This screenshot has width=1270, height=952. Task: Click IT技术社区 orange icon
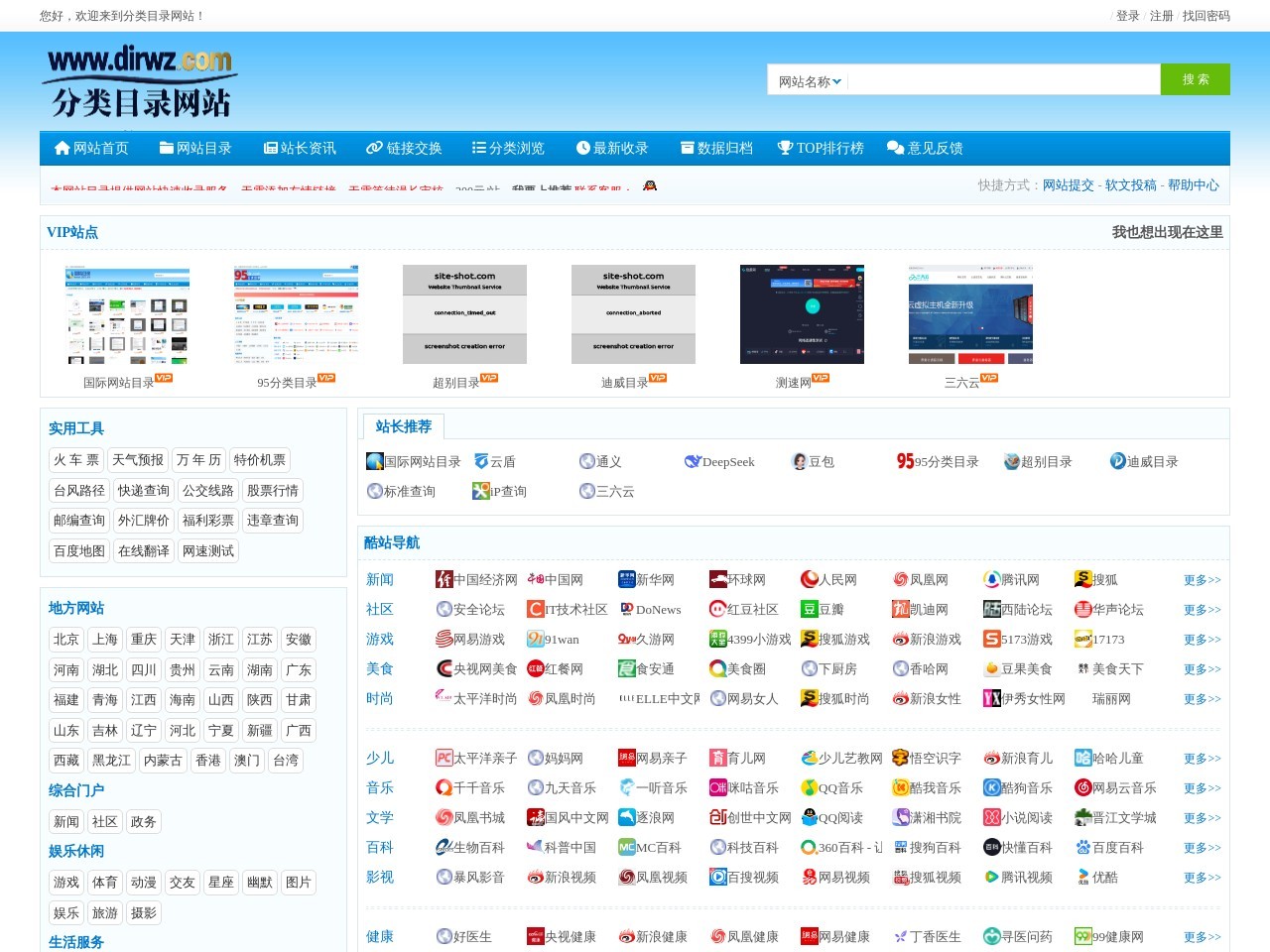pos(536,609)
